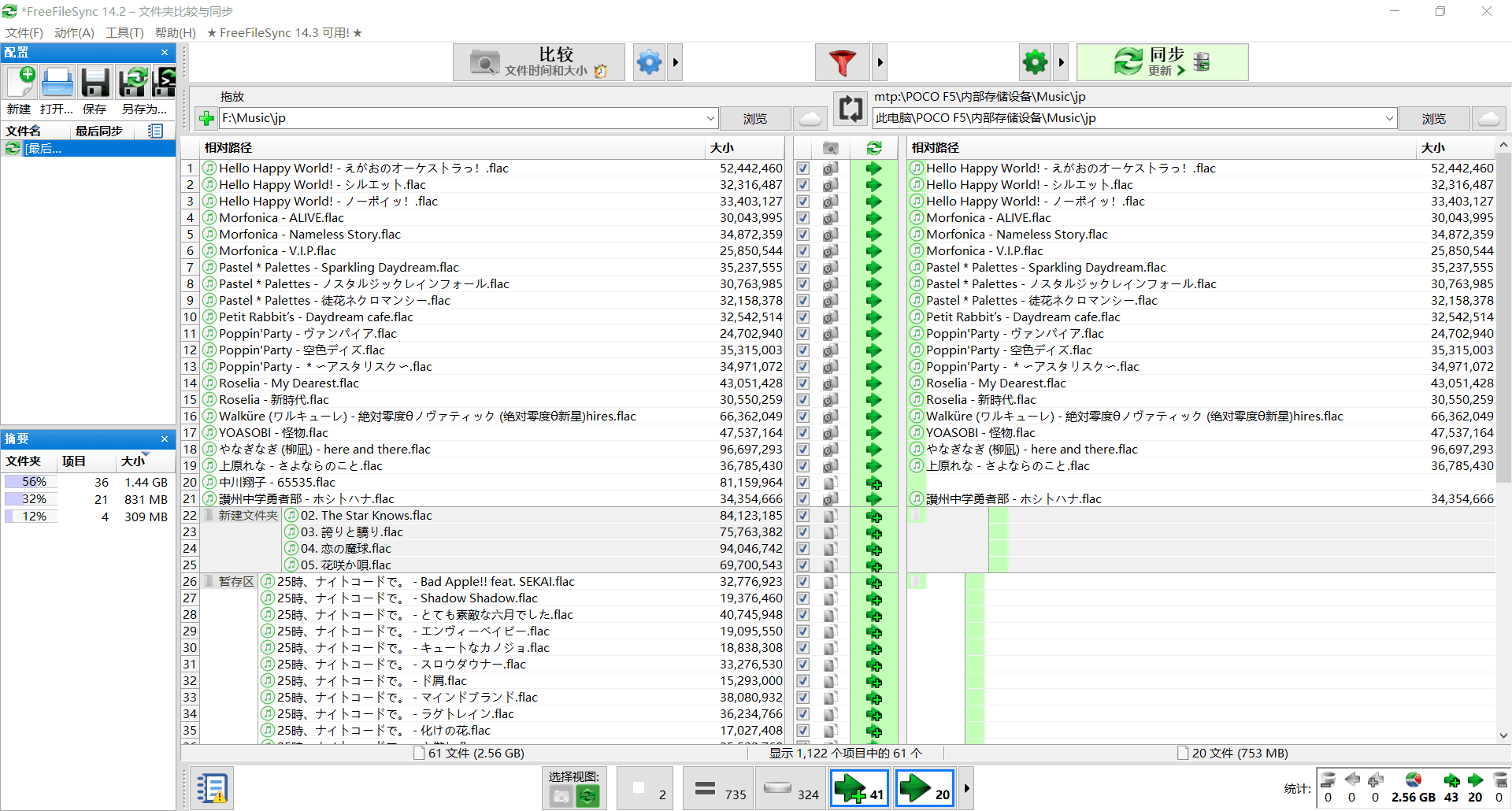Toggle excluded items view showing 2
1512x811 pixels.
[x=645, y=788]
